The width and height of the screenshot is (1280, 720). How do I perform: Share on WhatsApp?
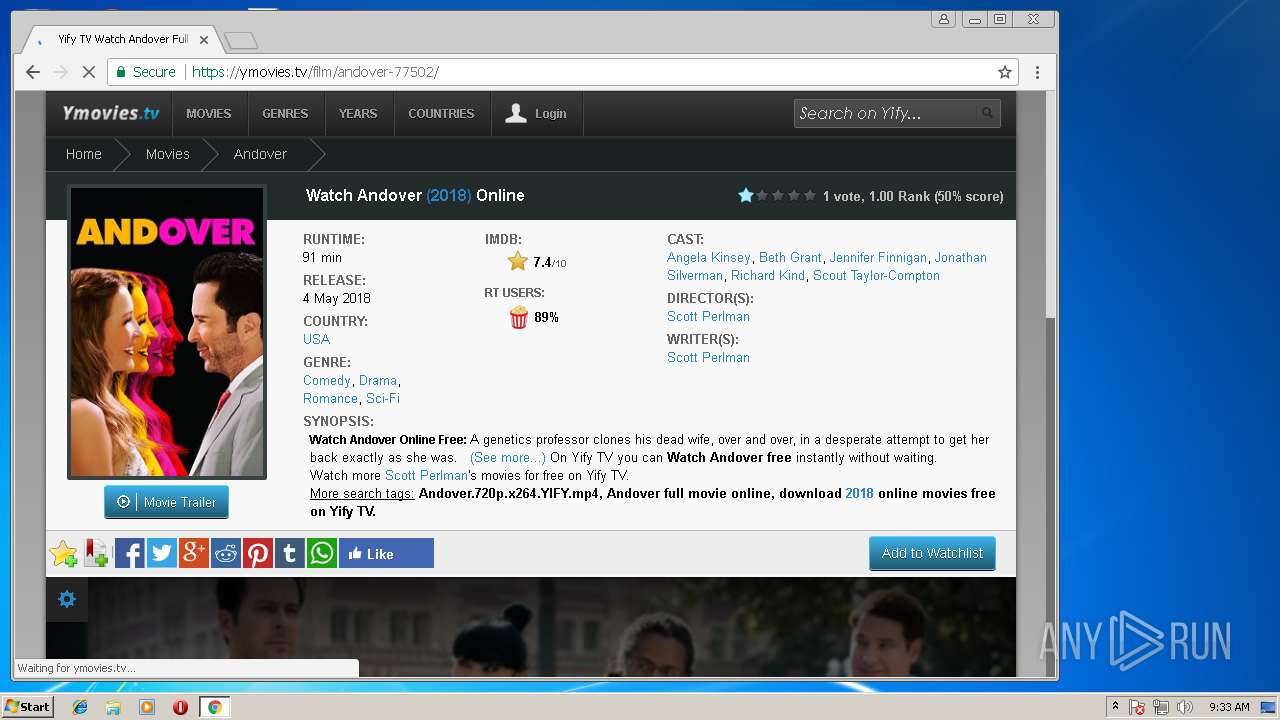point(321,553)
